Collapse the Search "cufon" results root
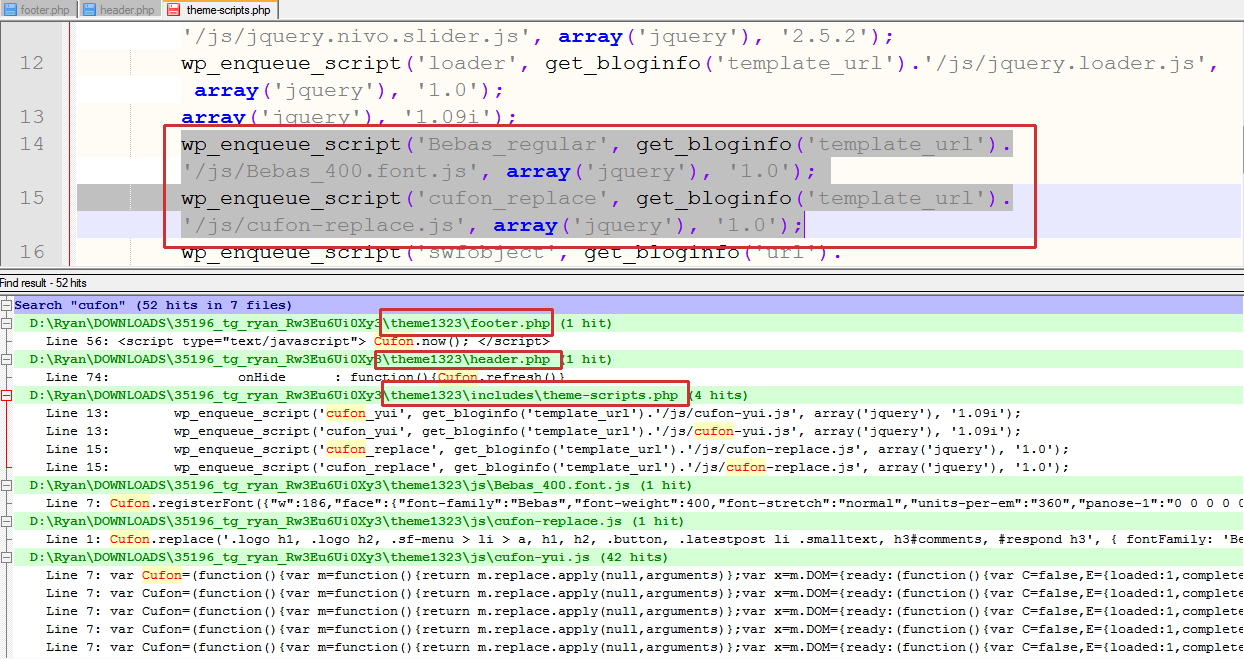 click(6, 305)
